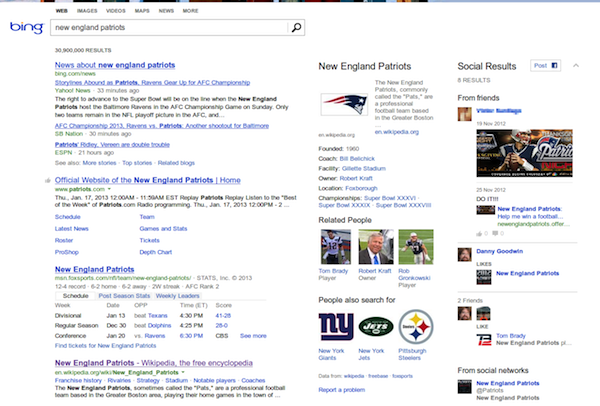600x406 pixels.
Task: Click the New York Giants logo
Action: point(336,326)
